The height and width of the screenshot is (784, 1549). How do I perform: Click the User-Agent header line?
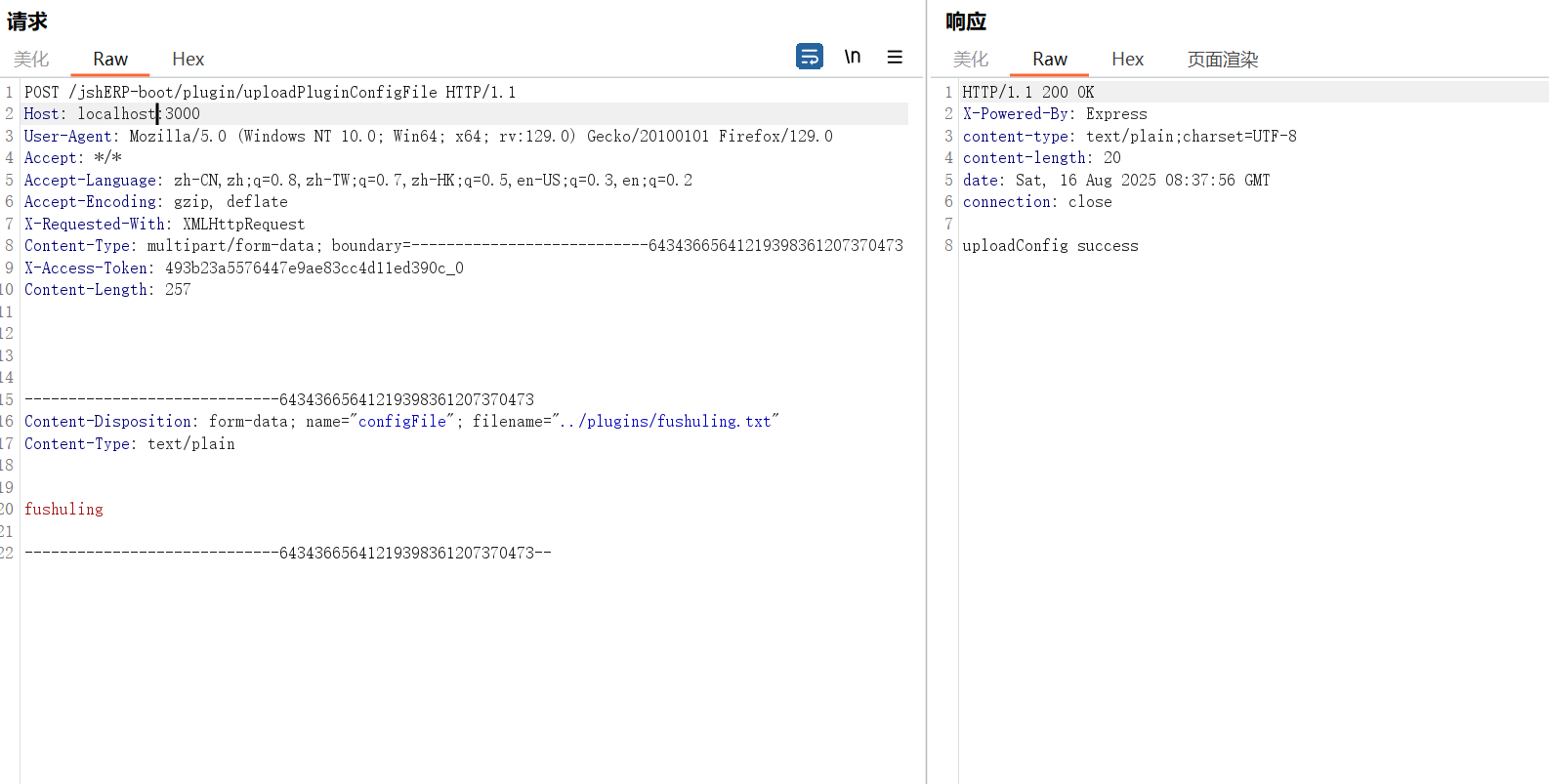pyautogui.click(x=428, y=137)
